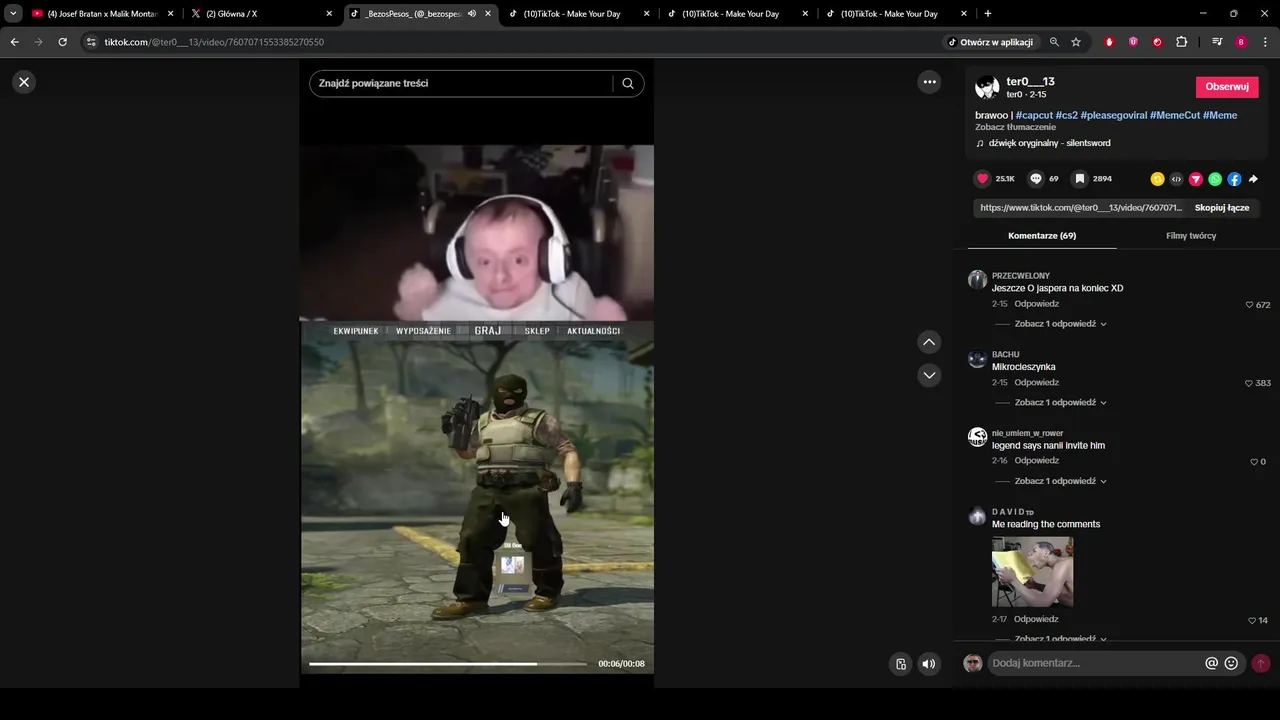
Task: Open media control playlist icon in toolbar
Action: (x=1217, y=42)
